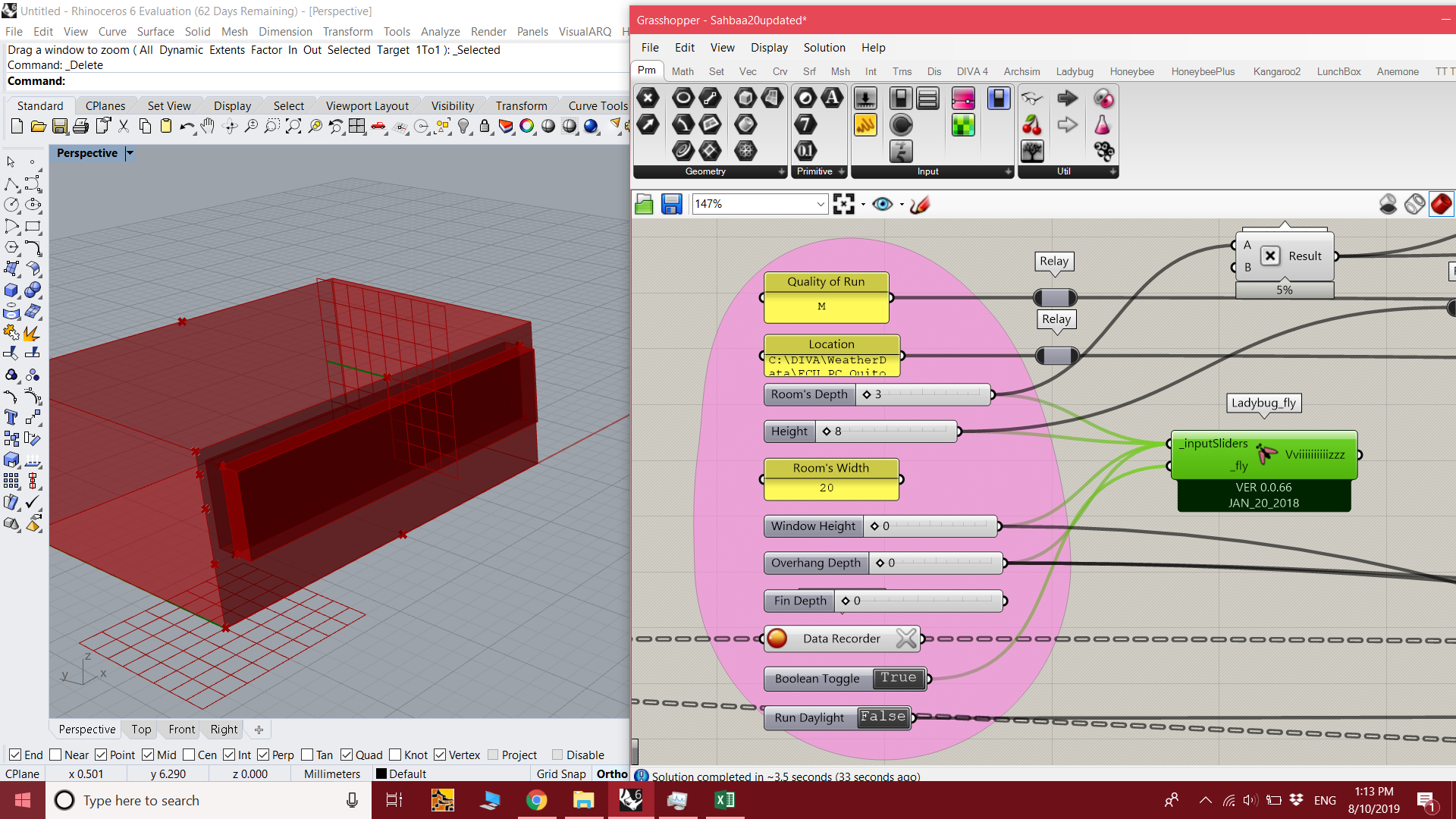Click the red car icon in Rhino toolbar
The image size is (1456, 819).
378,127
